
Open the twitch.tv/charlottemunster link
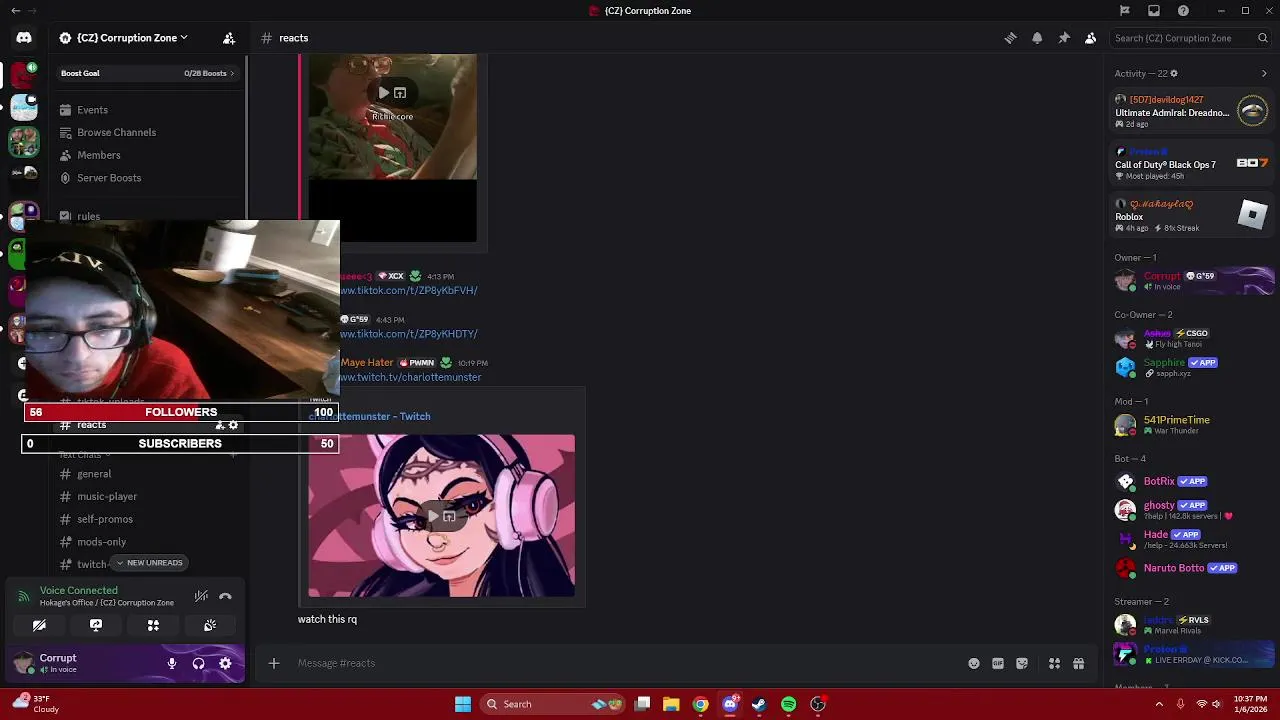click(x=410, y=377)
